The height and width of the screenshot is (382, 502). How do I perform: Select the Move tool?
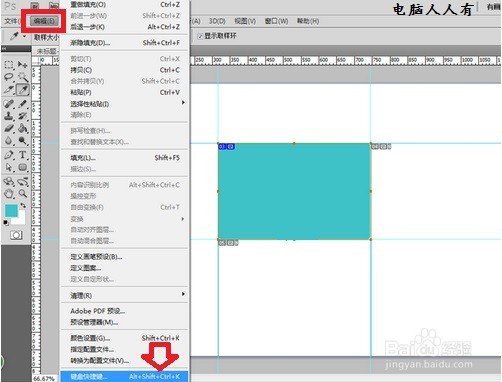23,64
